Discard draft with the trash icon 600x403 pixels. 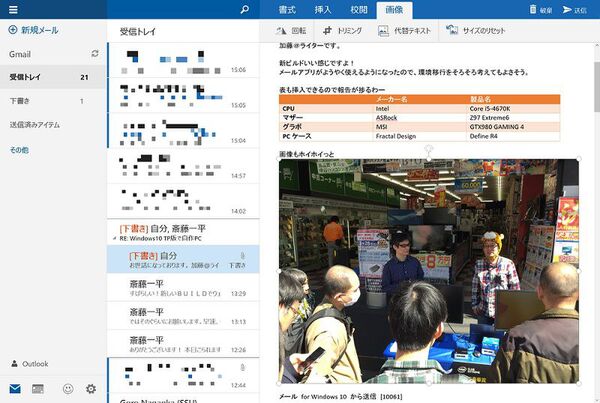click(533, 9)
